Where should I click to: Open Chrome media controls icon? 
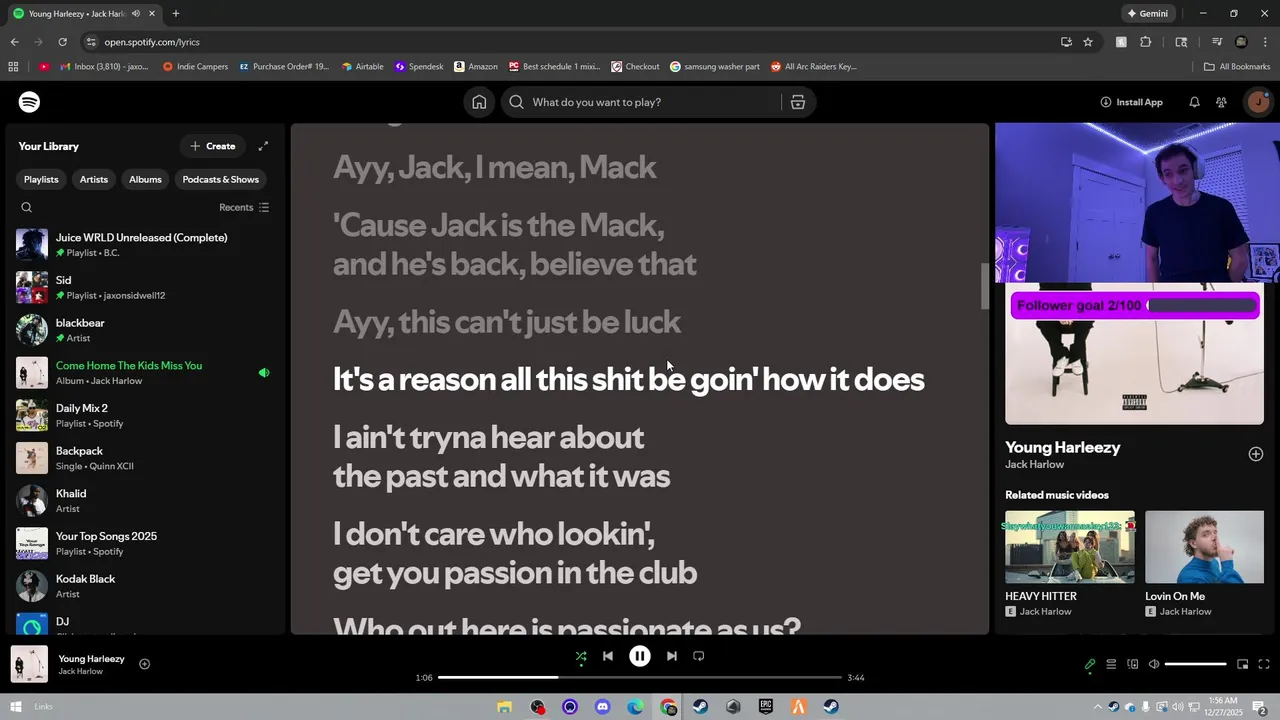(1217, 42)
